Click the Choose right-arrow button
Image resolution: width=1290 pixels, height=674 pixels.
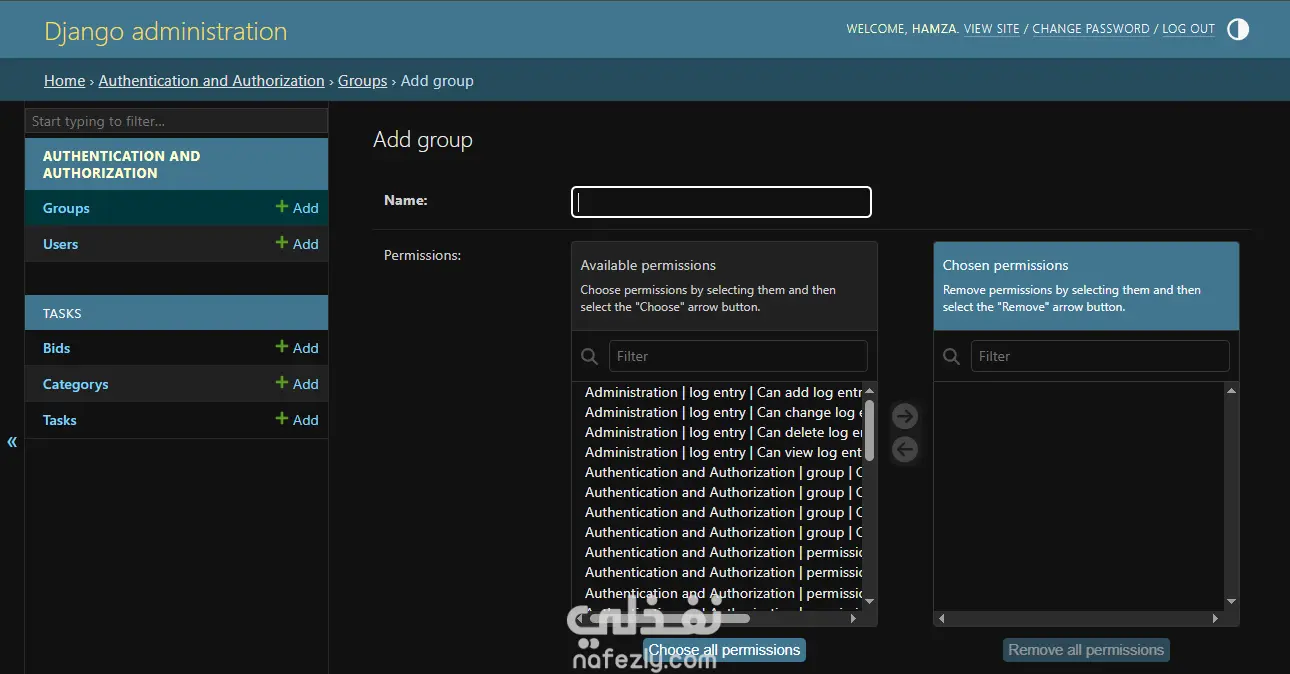pyautogui.click(x=905, y=416)
